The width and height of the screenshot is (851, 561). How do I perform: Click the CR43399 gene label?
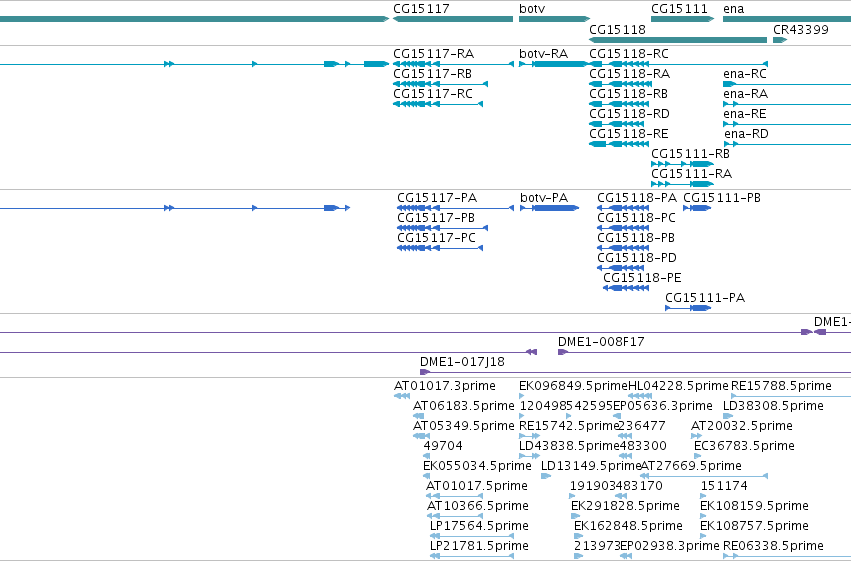801,29
